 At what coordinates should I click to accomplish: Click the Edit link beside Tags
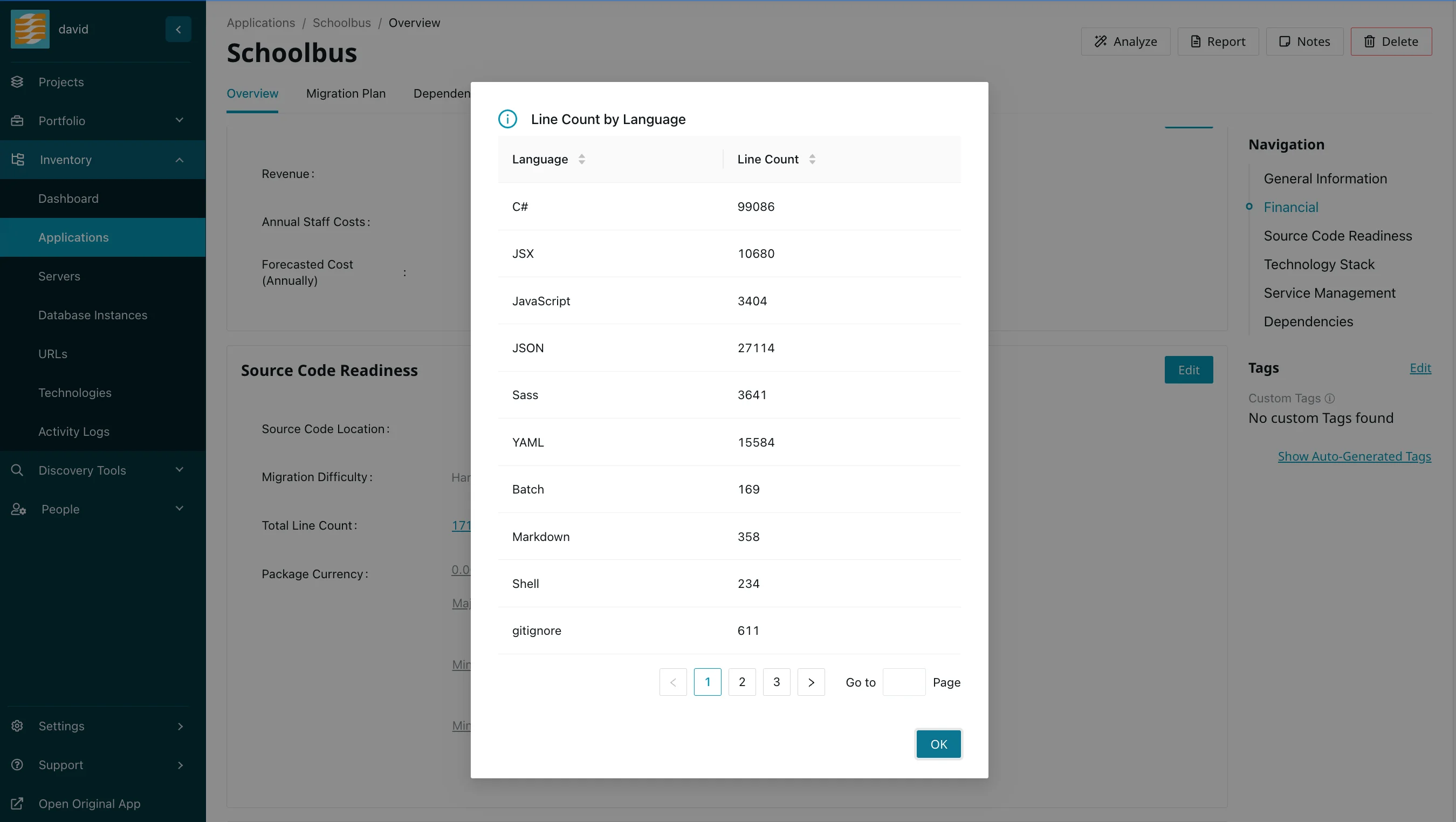pyautogui.click(x=1420, y=368)
